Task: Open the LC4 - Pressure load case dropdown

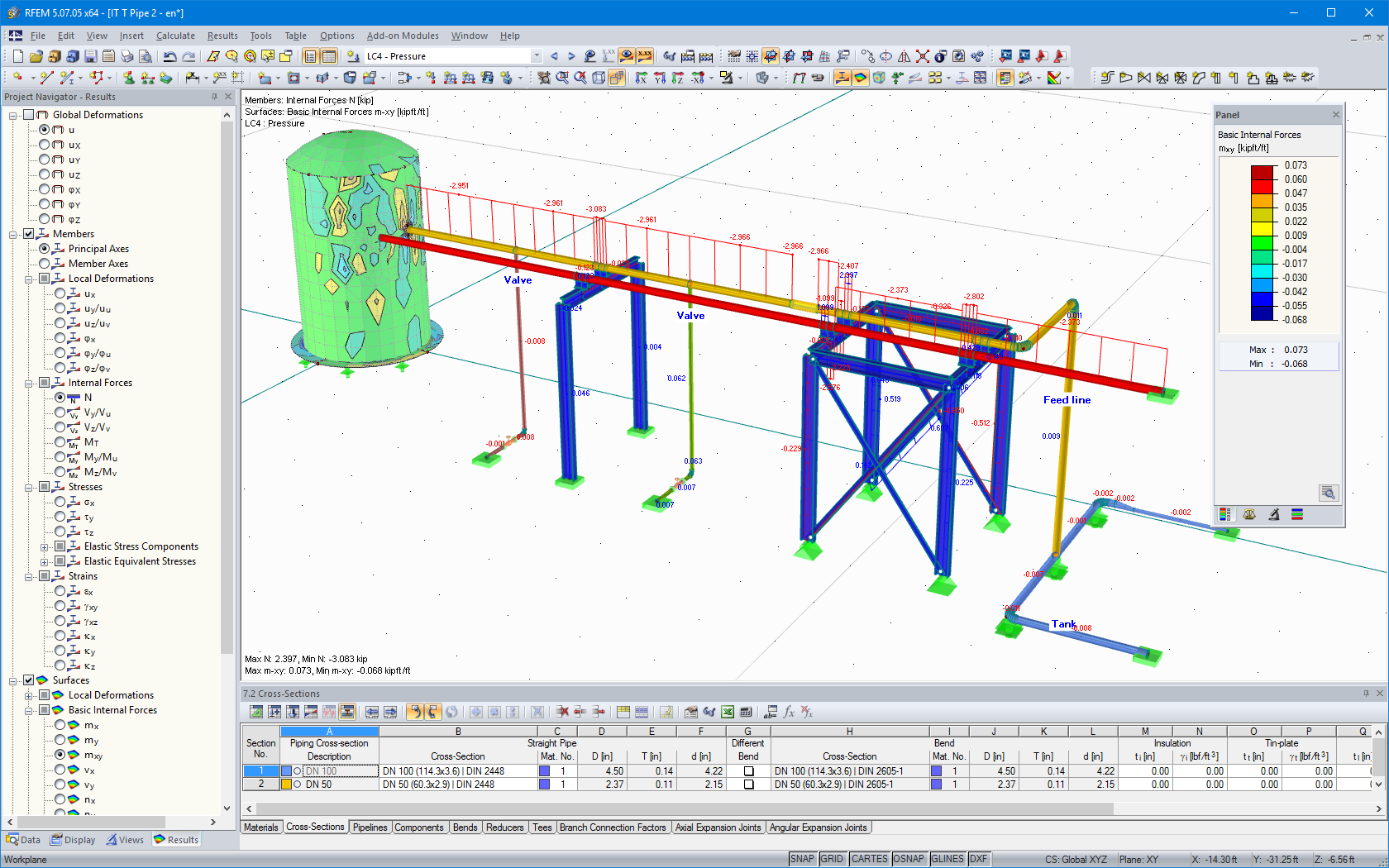Action: [x=536, y=55]
